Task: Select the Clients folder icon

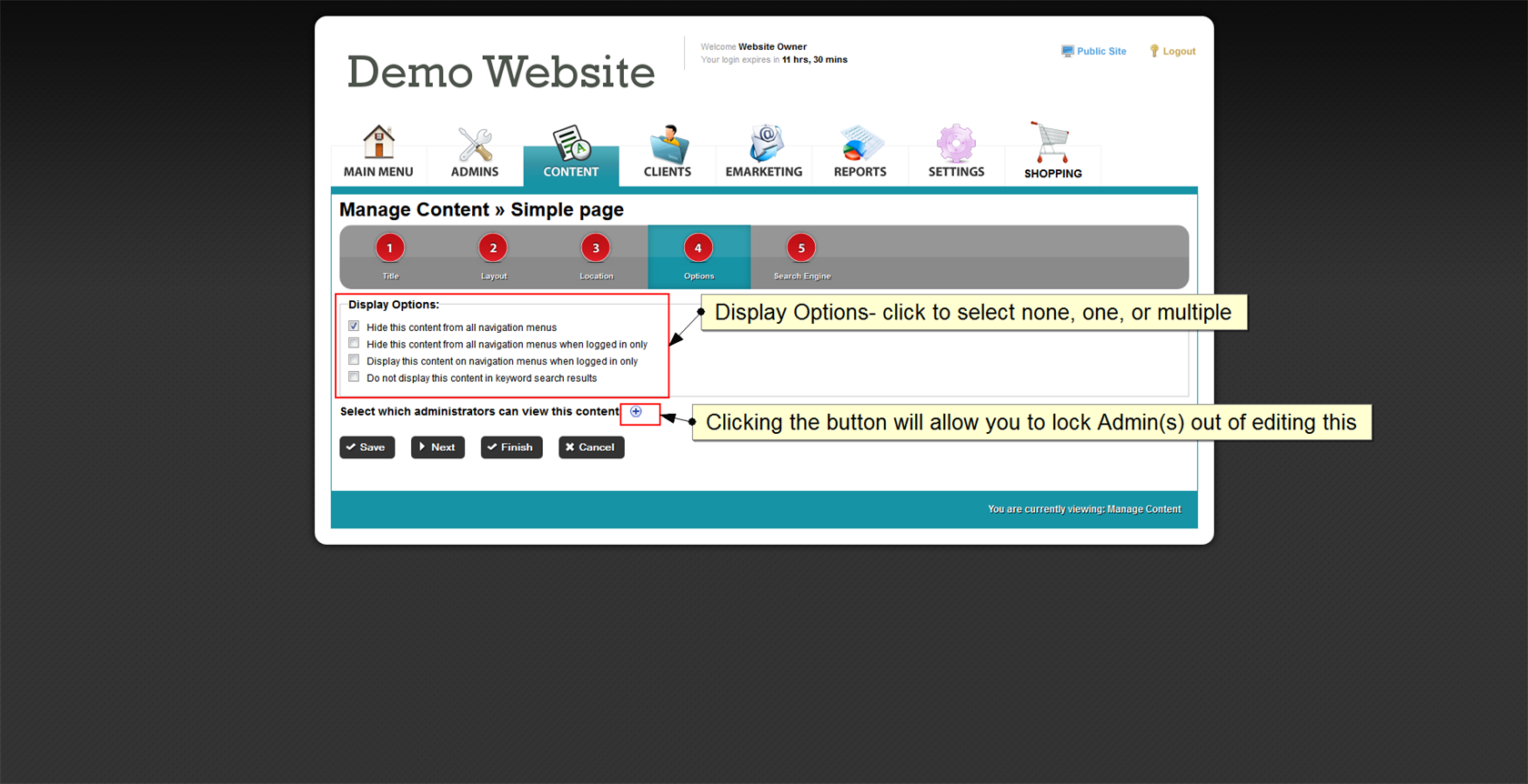Action: (668, 144)
